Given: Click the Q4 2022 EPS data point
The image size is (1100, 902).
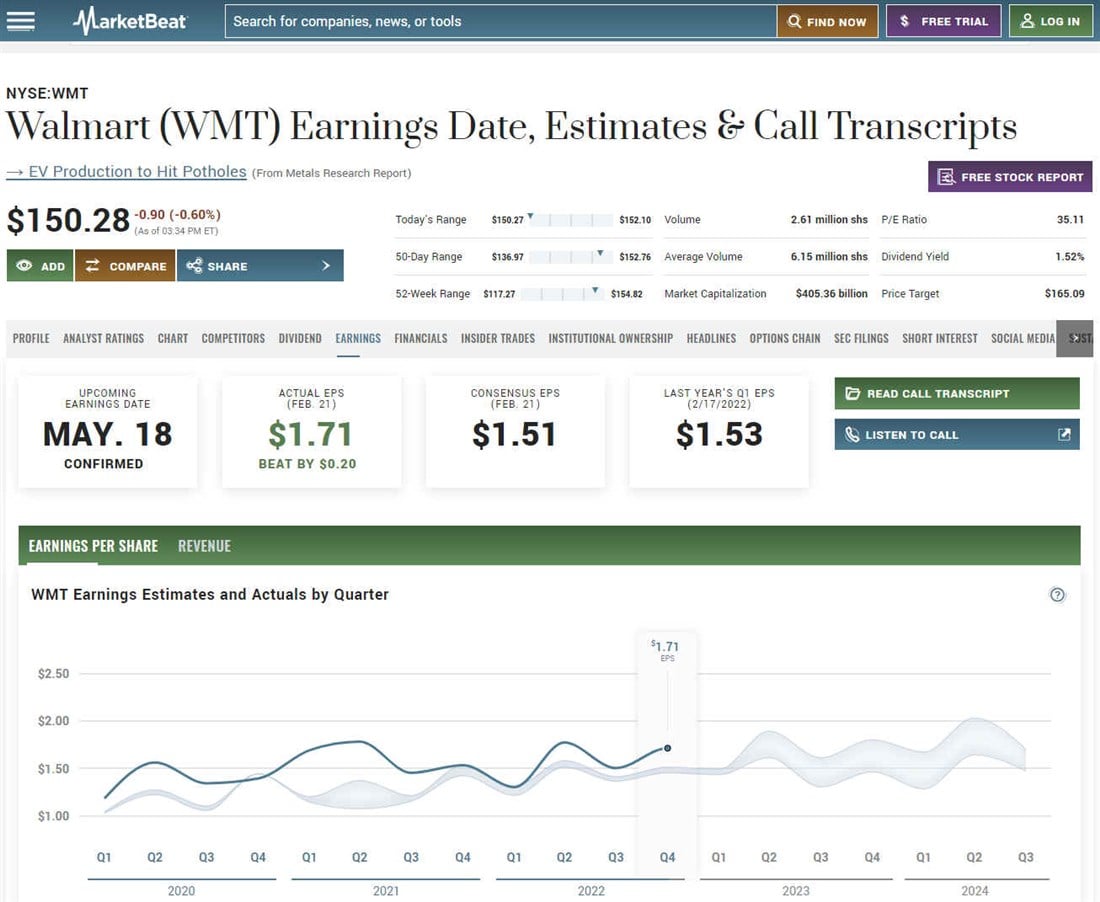Looking at the screenshot, I should pos(667,748).
